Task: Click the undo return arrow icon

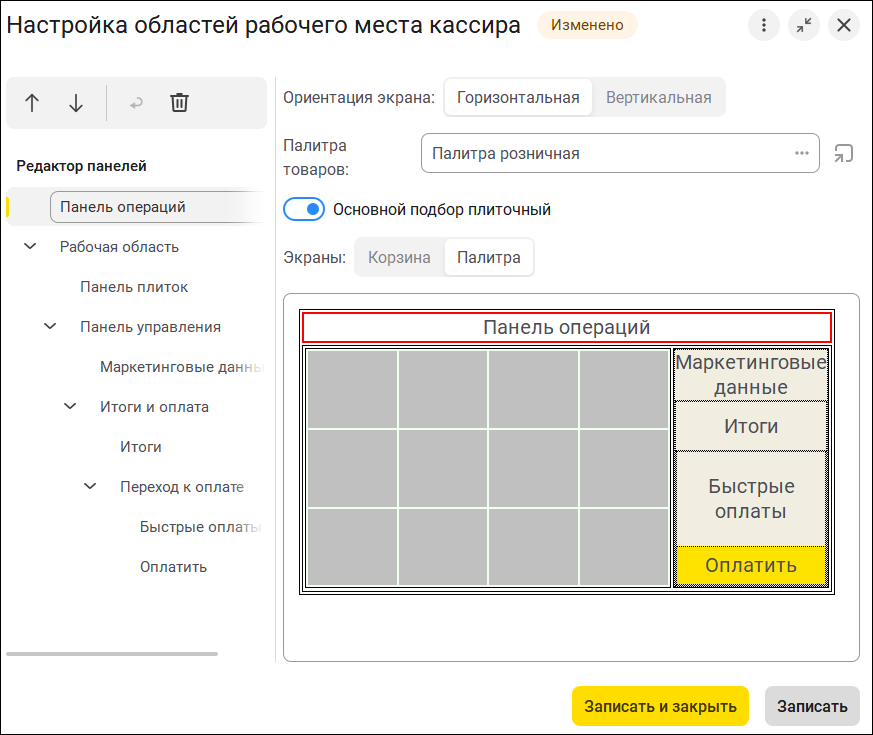Action: tap(136, 103)
